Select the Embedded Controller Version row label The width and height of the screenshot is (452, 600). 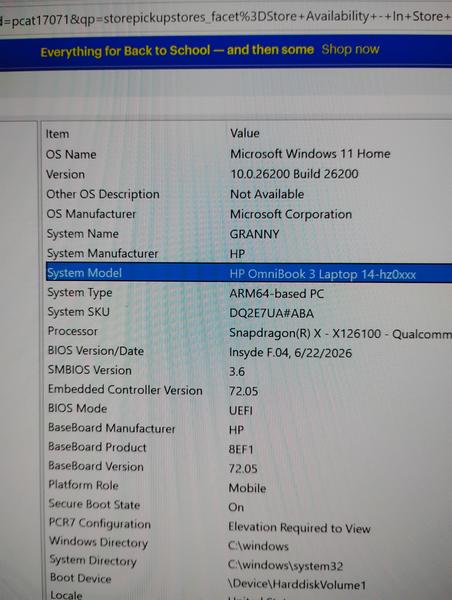(x=125, y=390)
